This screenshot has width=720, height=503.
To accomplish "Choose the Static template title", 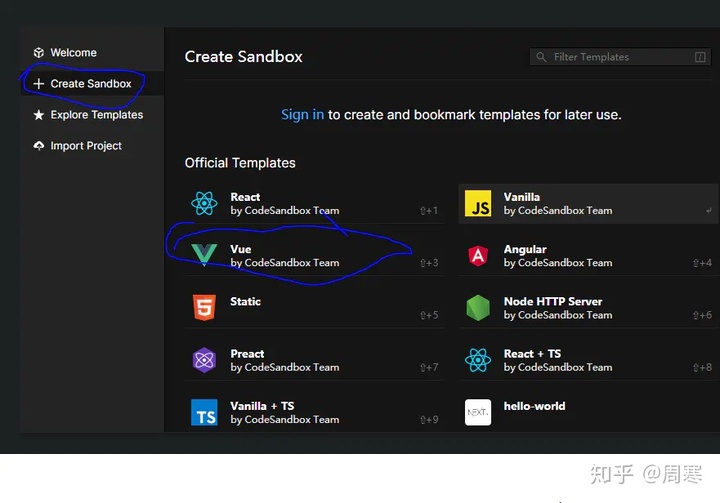I will [245, 302].
